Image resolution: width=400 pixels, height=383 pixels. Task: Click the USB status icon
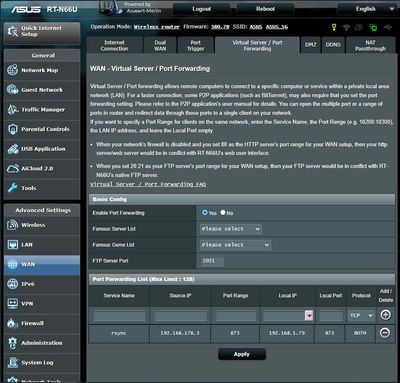point(388,27)
